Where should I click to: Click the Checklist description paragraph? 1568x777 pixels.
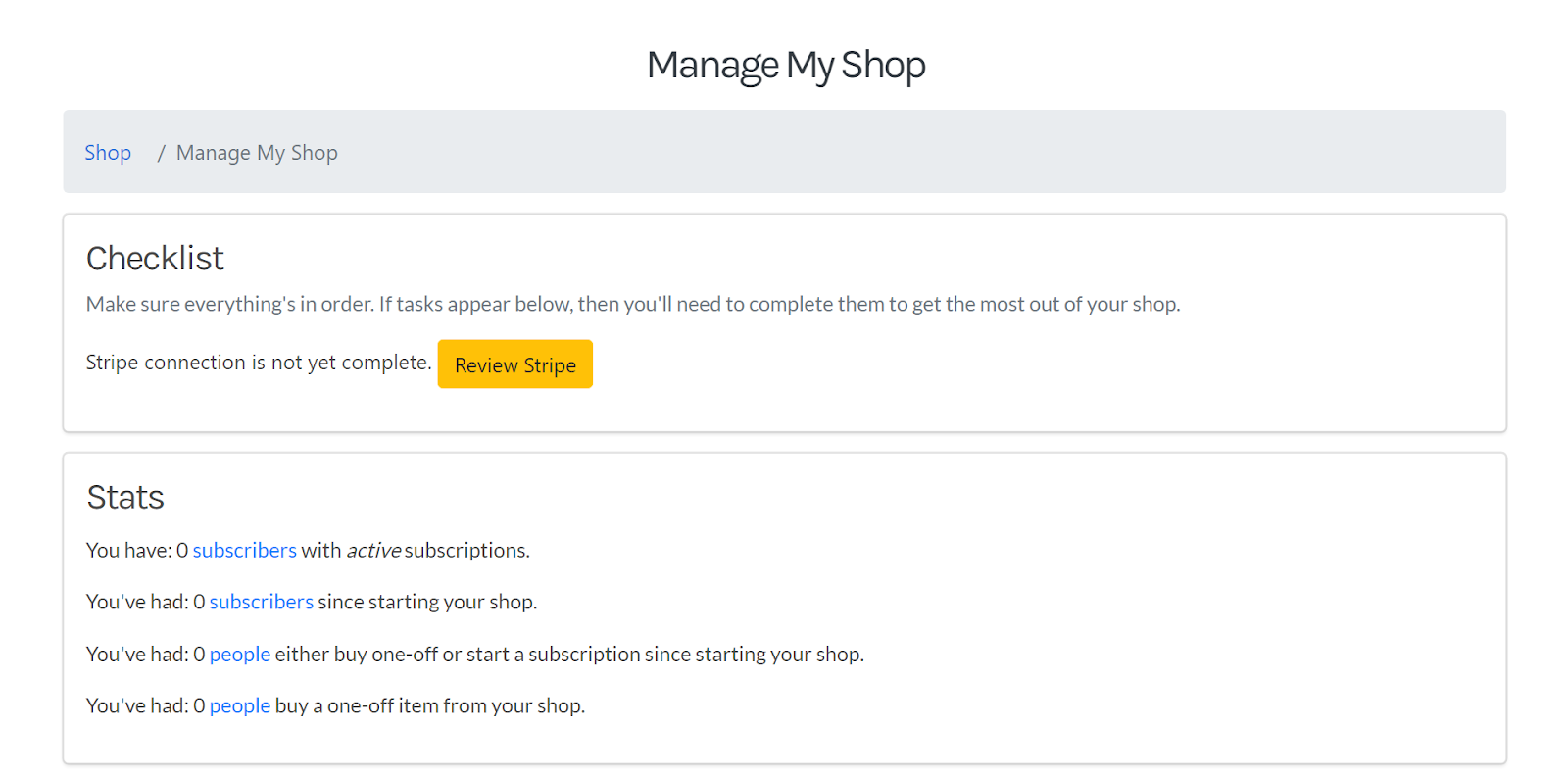point(632,305)
